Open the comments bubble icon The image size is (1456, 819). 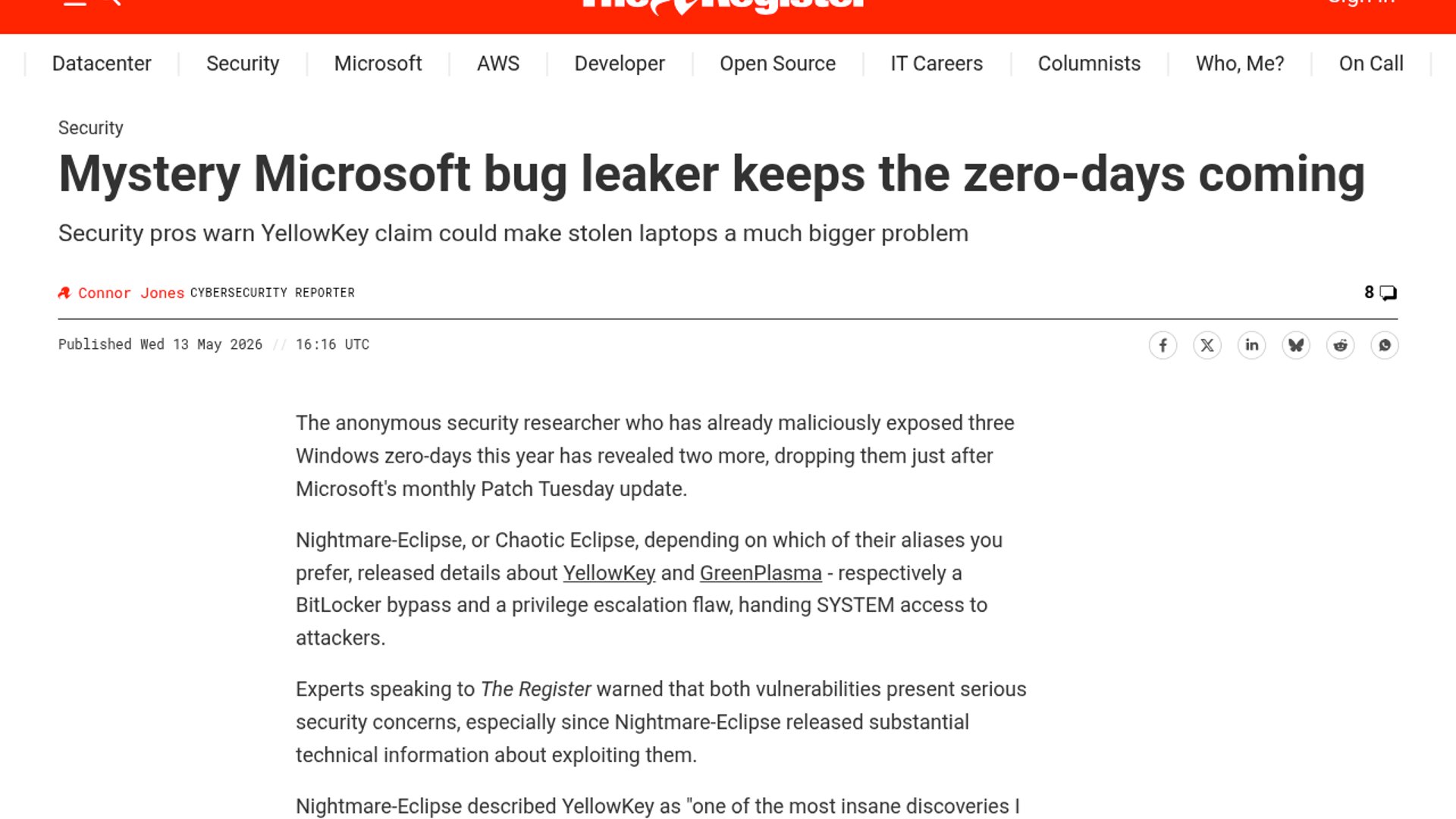1388,293
